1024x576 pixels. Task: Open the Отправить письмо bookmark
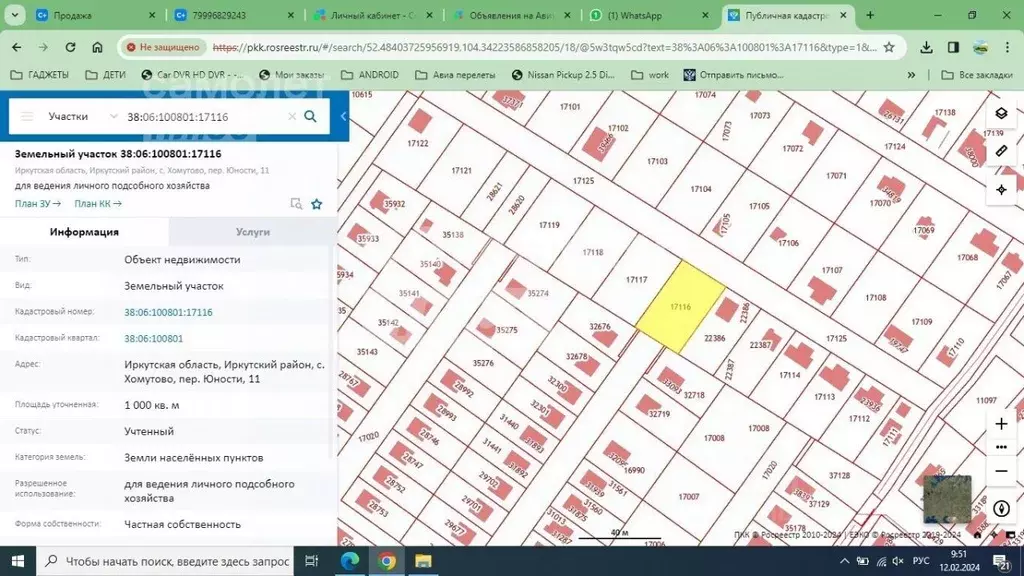733,75
